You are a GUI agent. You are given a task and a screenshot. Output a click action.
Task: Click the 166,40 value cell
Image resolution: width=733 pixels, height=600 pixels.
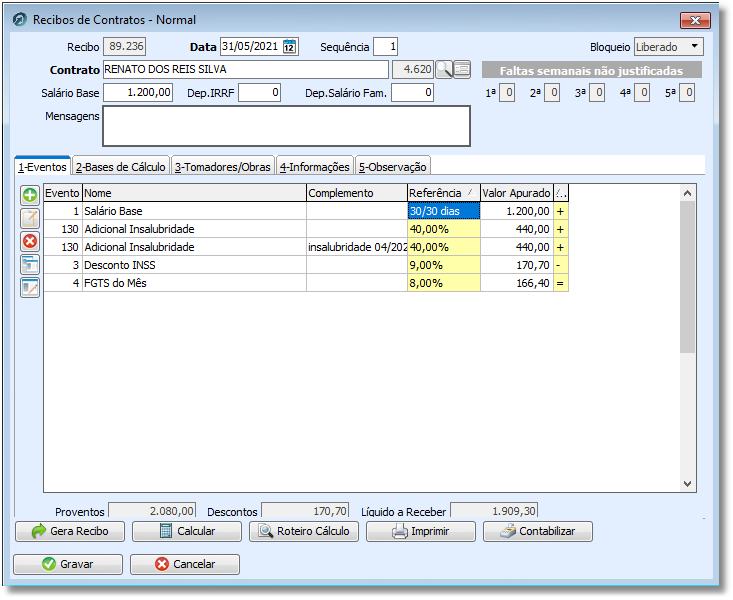click(517, 283)
